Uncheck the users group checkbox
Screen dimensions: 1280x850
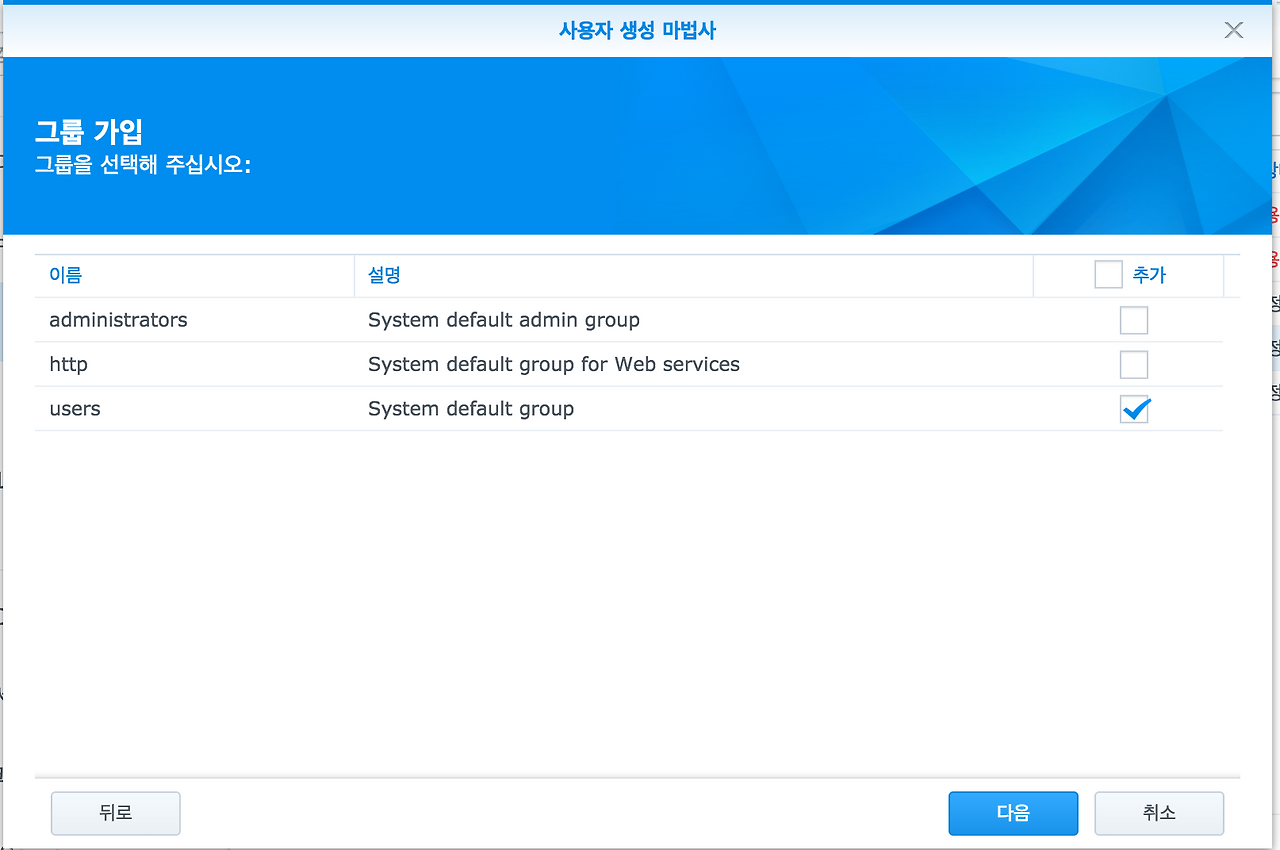tap(1133, 409)
